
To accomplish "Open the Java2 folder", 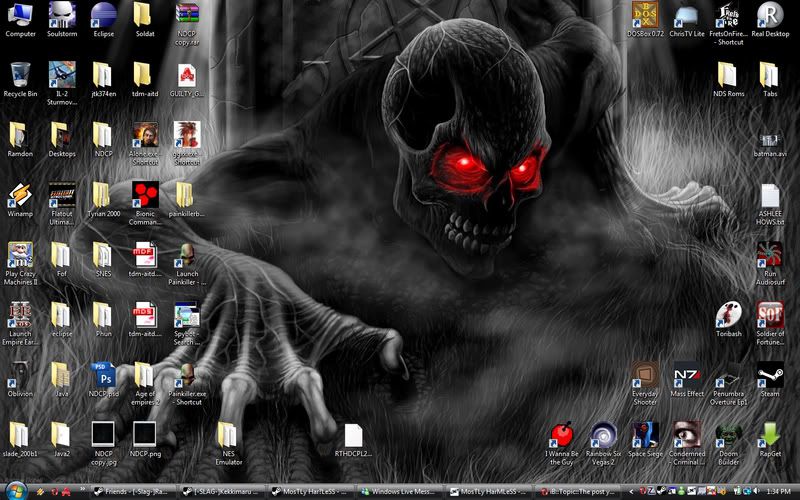I will tap(62, 440).
